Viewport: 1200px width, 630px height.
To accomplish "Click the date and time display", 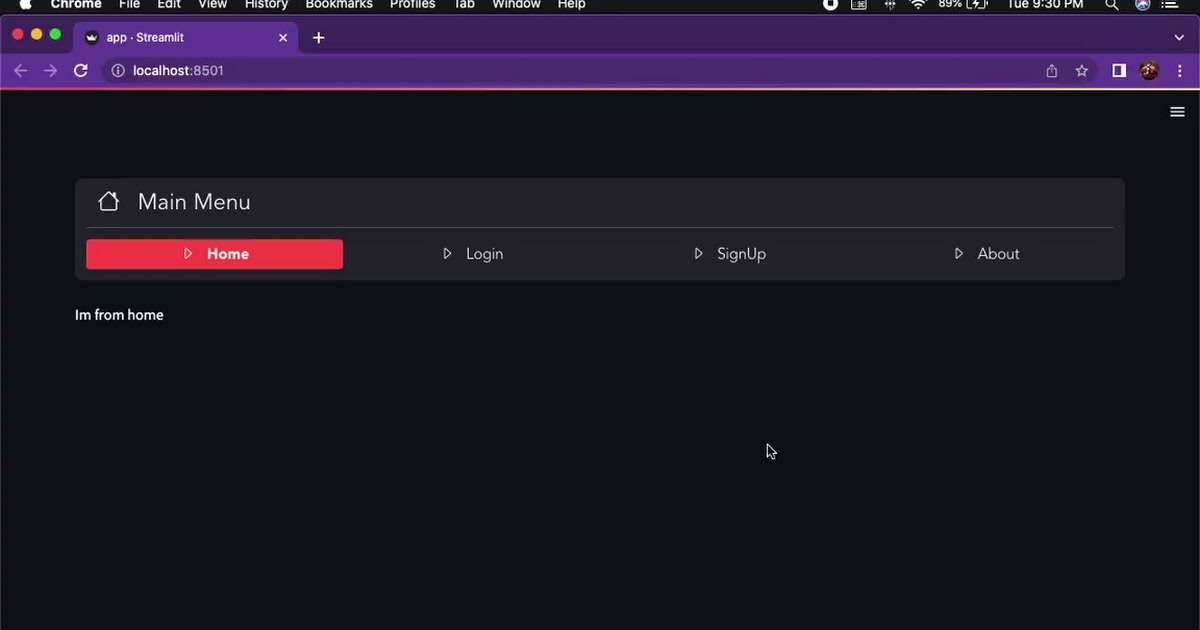I will click(1045, 4).
